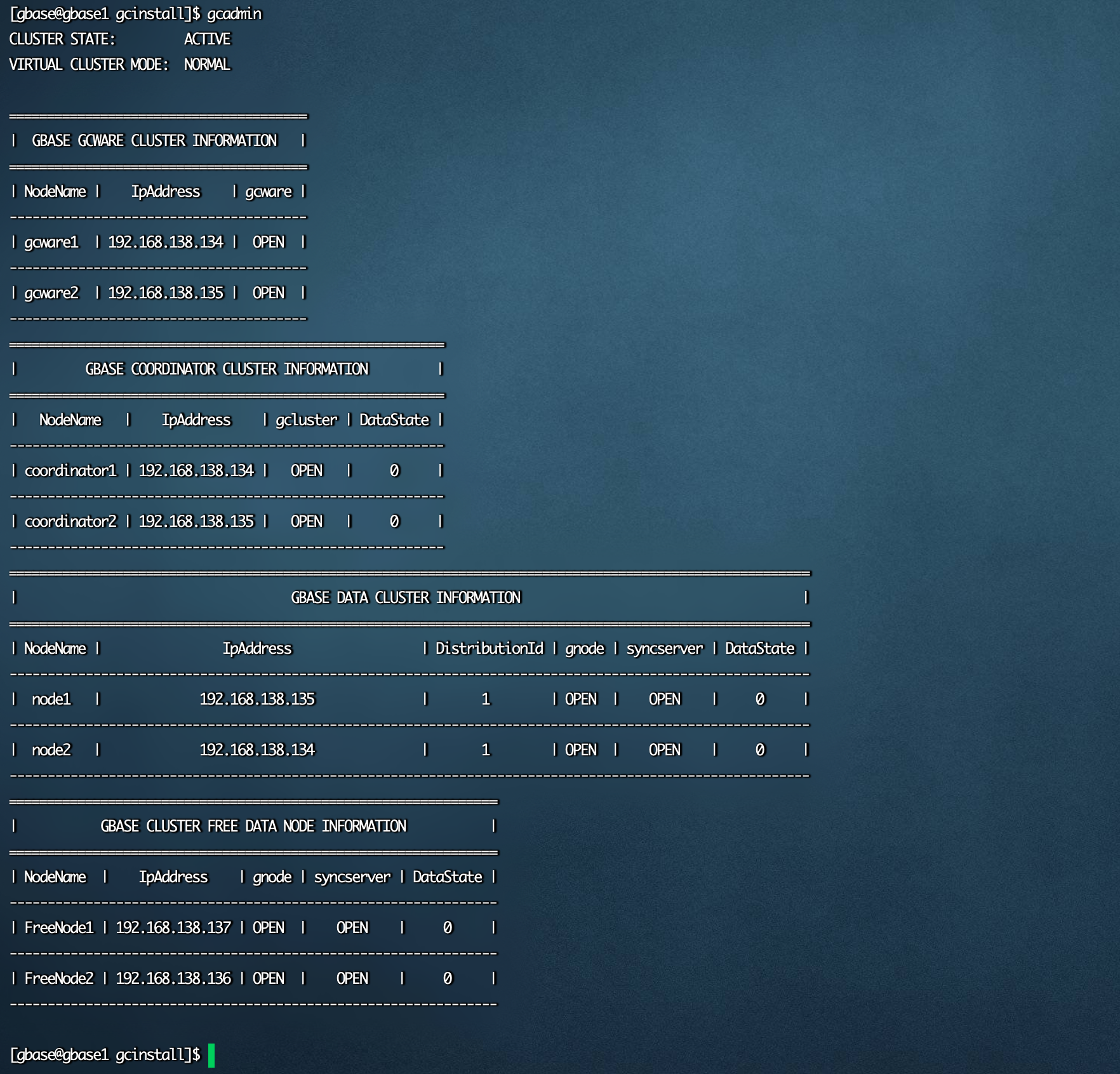Click the DataState 0 value for coordinator1

point(394,471)
